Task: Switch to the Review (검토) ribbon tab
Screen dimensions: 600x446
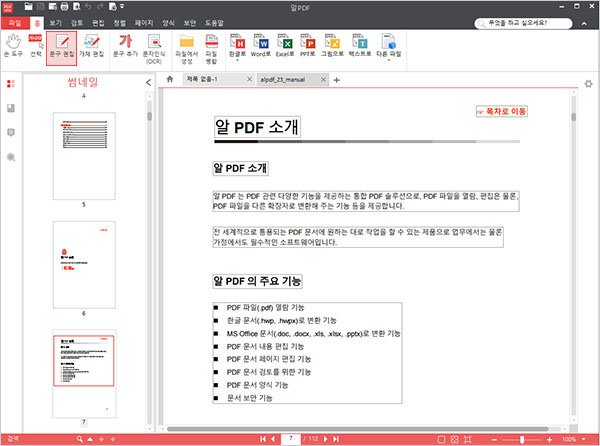Action: point(77,23)
